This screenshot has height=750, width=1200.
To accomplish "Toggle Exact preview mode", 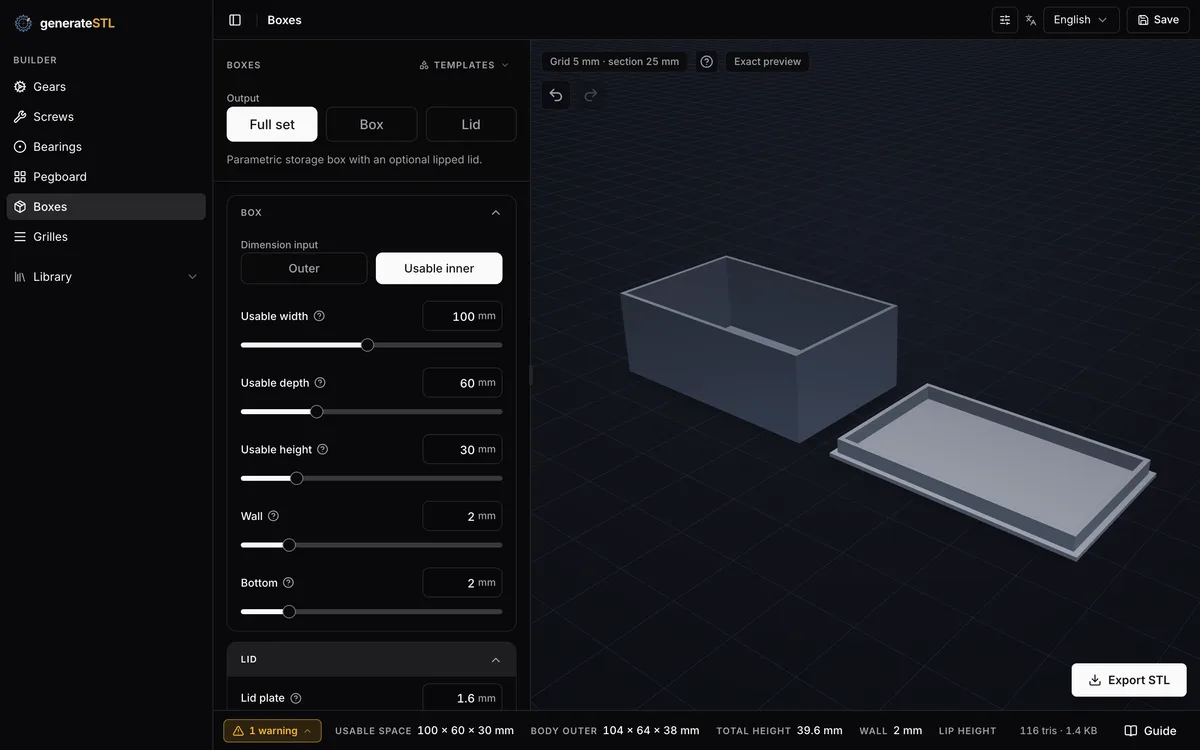I will 767,62.
